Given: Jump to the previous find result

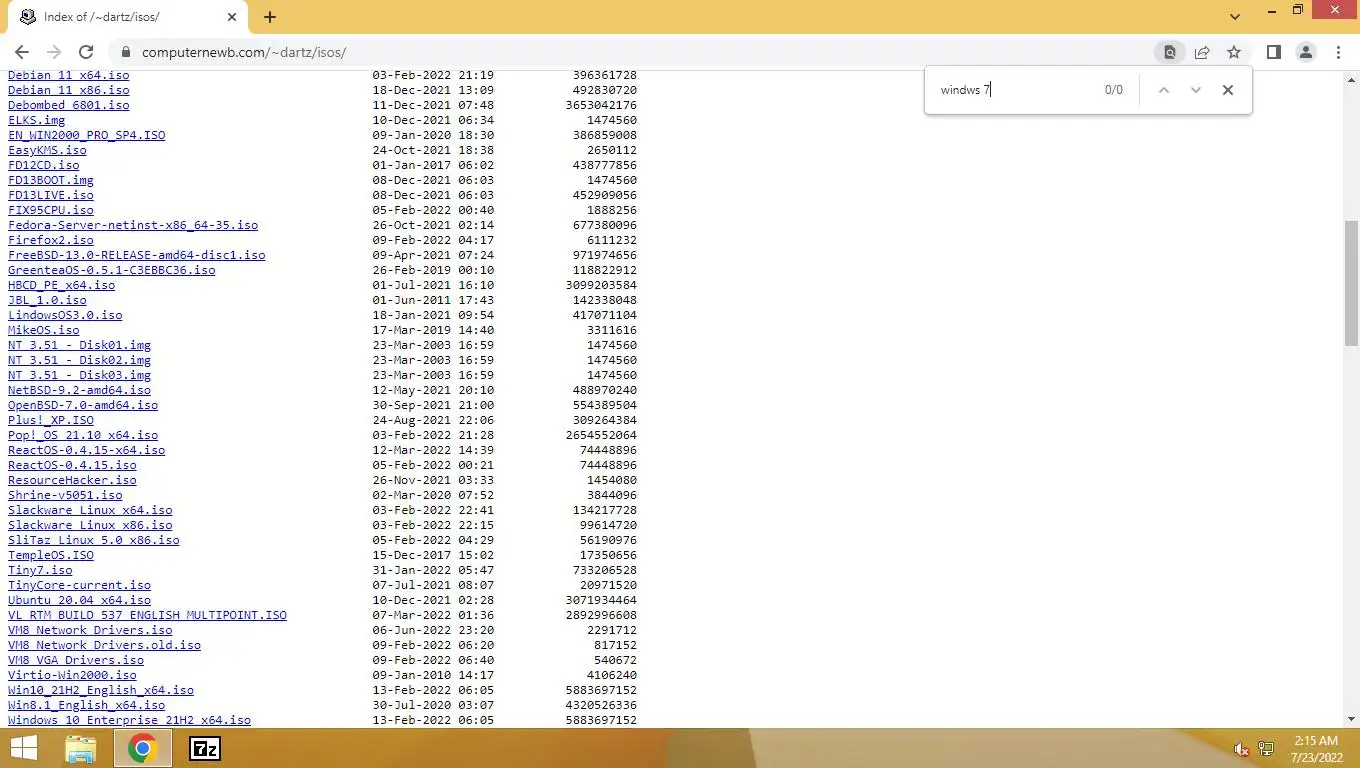Looking at the screenshot, I should click(1164, 90).
